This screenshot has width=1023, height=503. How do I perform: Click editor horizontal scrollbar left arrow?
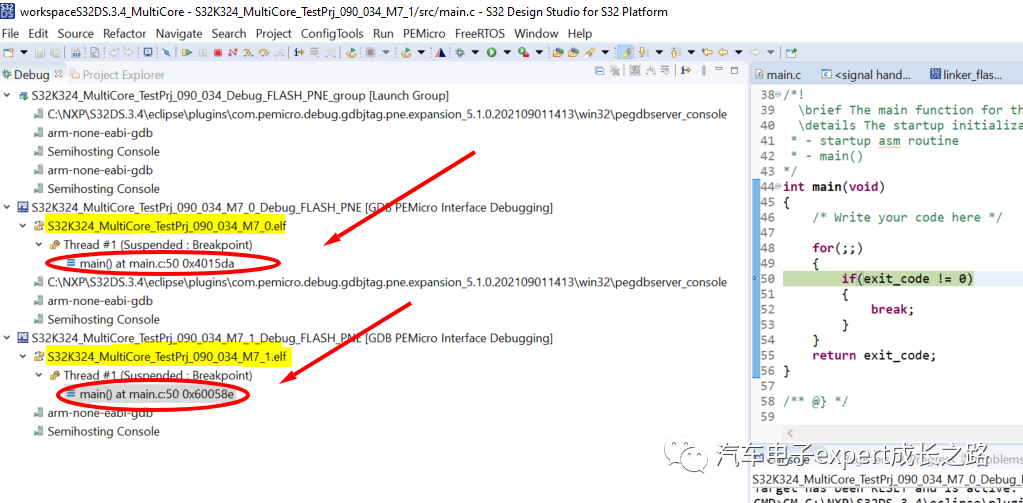click(x=792, y=433)
